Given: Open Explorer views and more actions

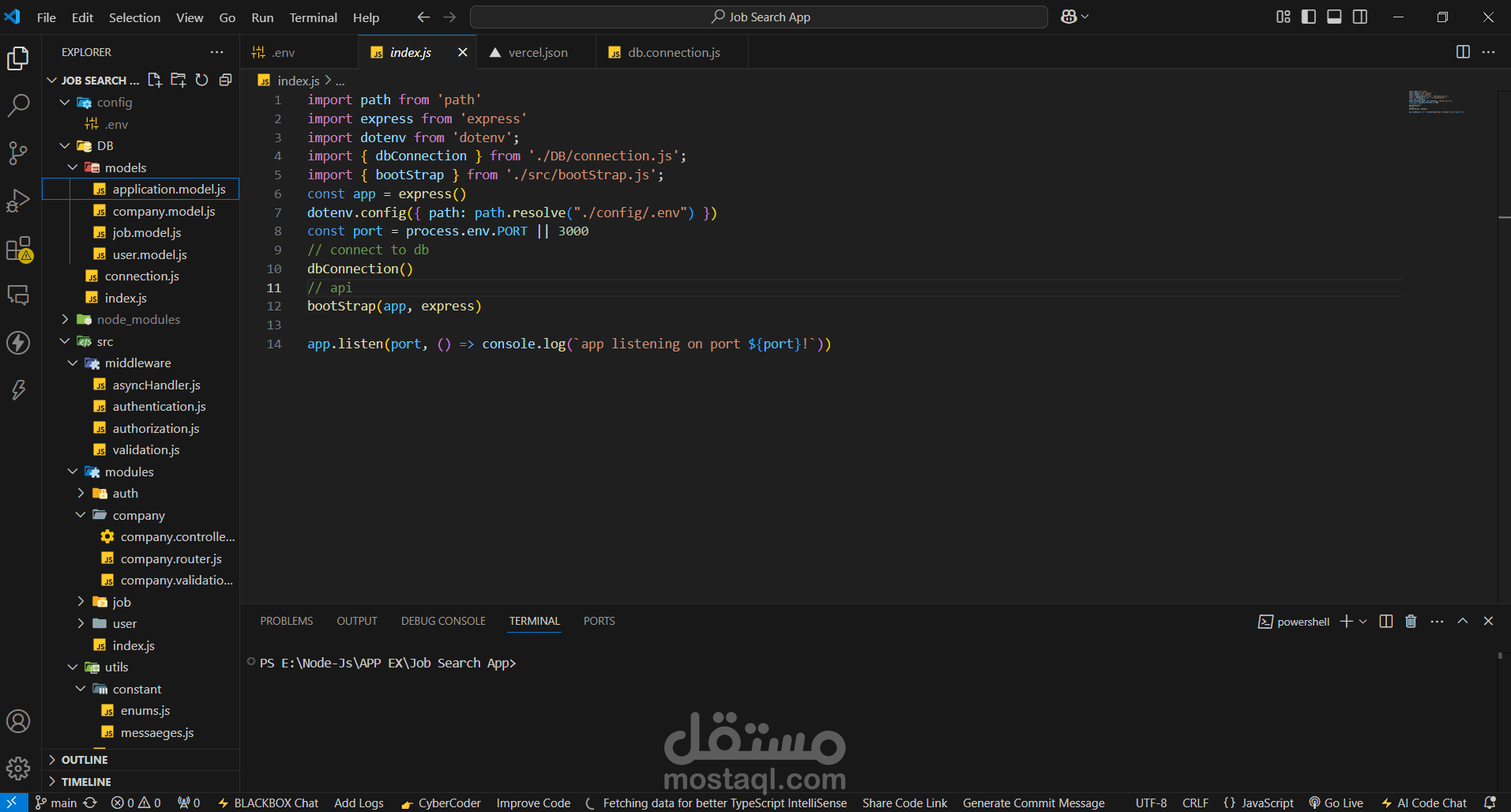Looking at the screenshot, I should coord(216,52).
